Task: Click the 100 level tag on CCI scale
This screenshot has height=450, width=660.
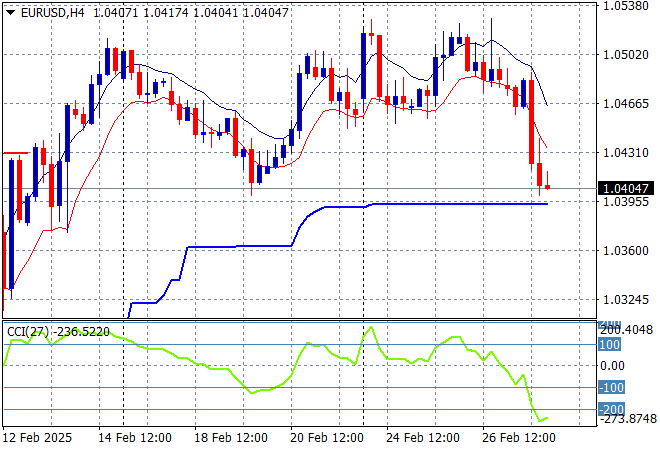Action: point(609,344)
